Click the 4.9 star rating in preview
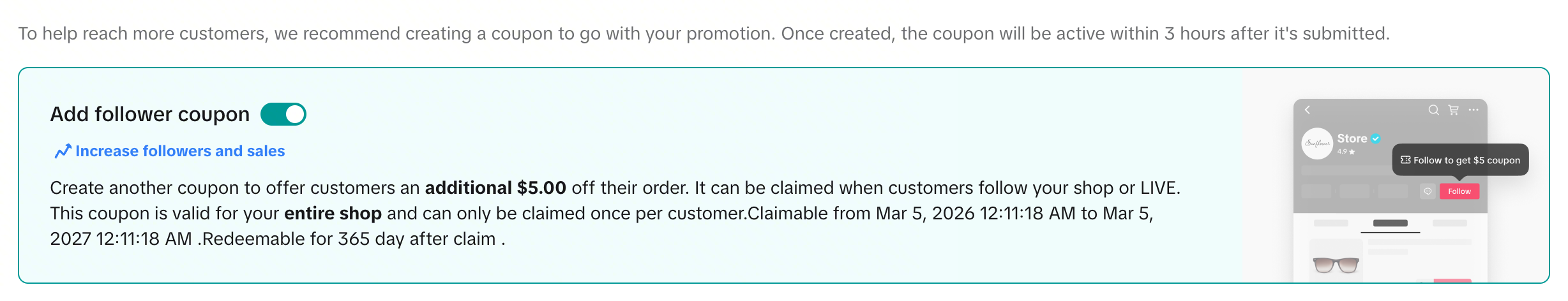The image size is (1568, 301). (1346, 152)
